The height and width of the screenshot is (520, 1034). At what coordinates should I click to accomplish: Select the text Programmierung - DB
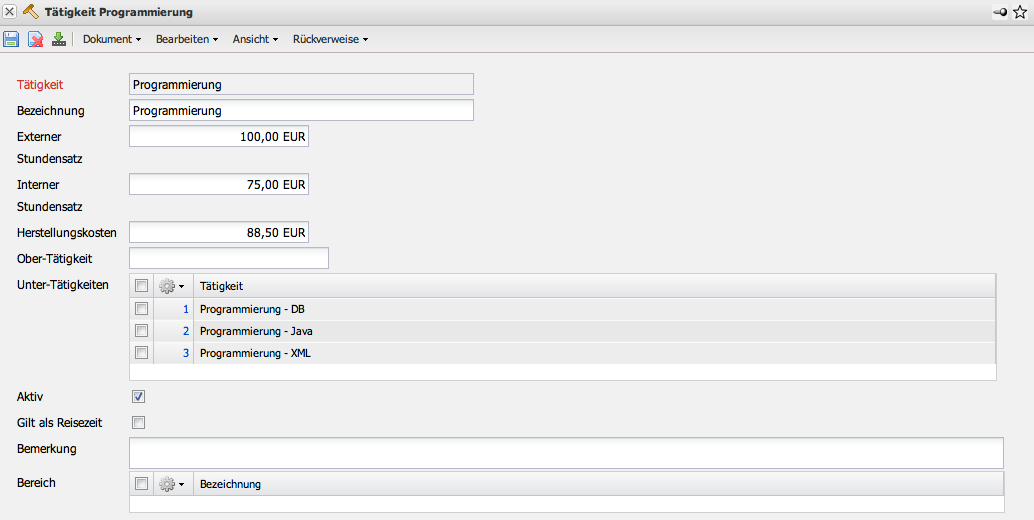(253, 308)
